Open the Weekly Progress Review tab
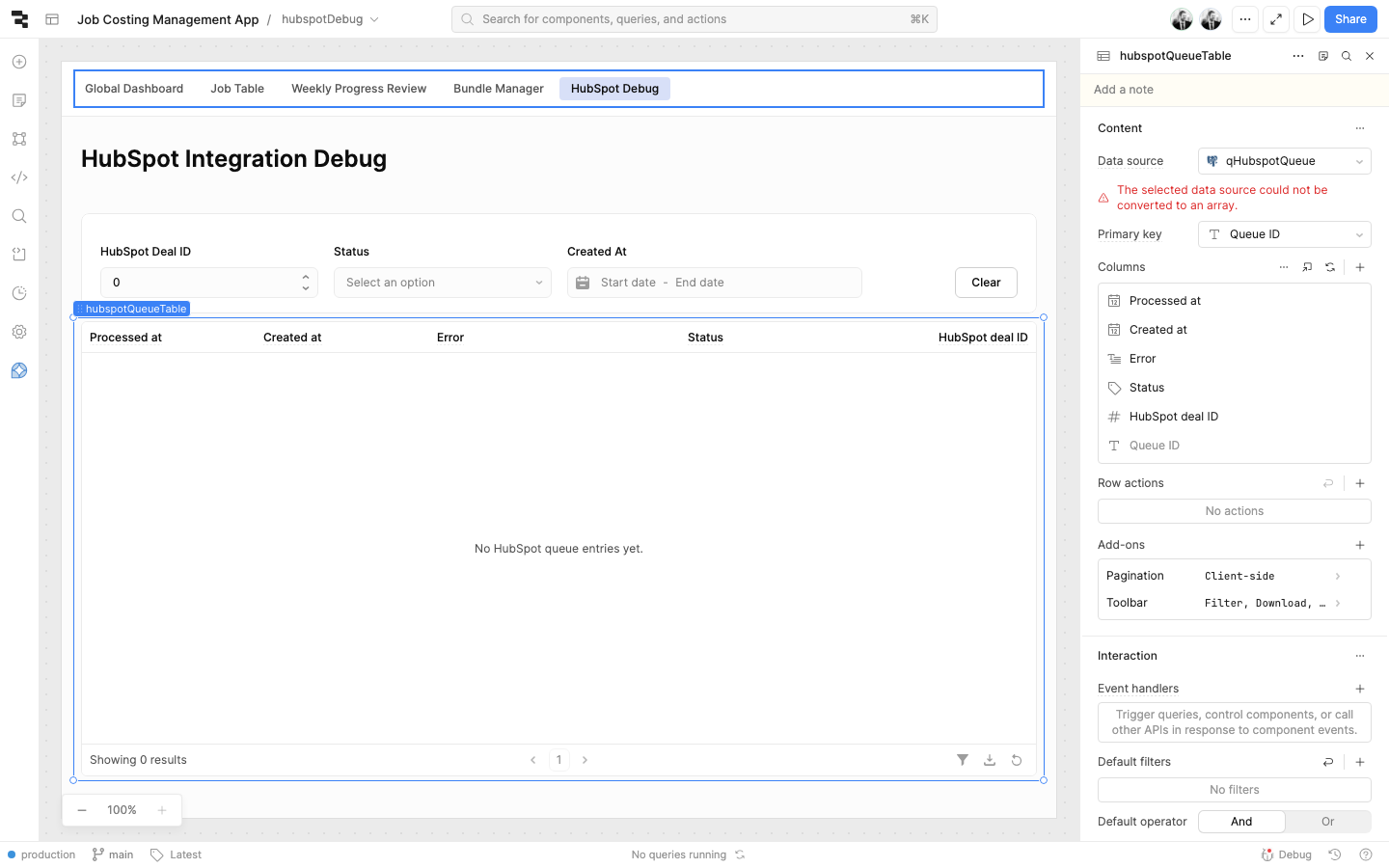Image resolution: width=1389 pixels, height=868 pixels. [359, 89]
